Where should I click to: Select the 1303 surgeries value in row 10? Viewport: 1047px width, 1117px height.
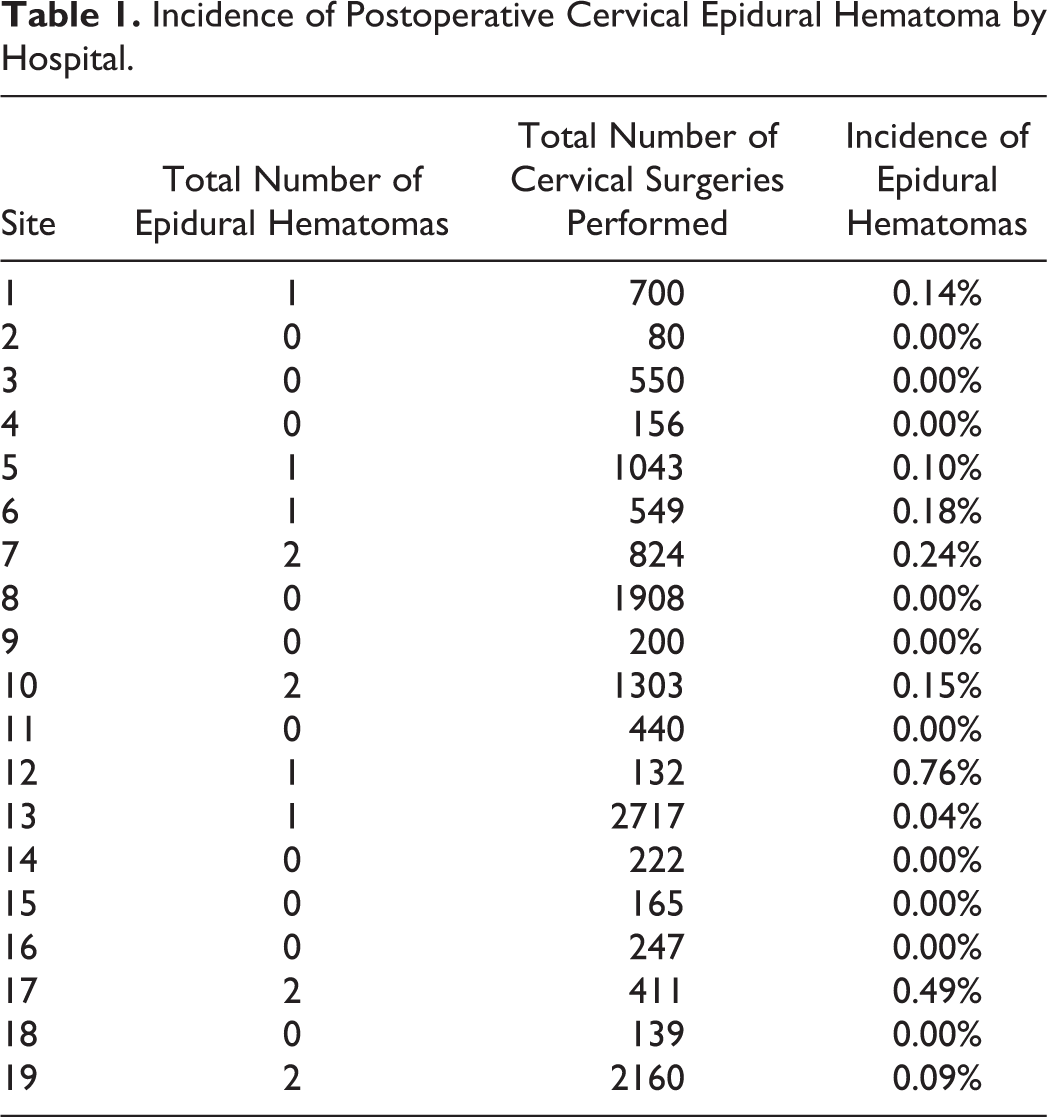[x=648, y=686]
